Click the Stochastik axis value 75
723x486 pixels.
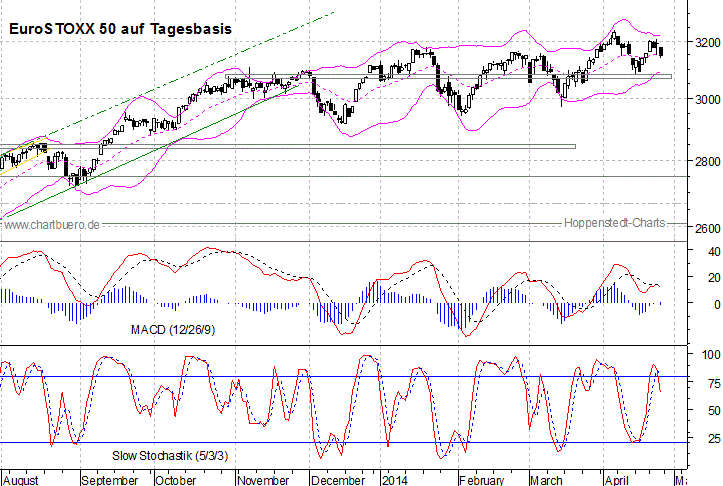click(x=714, y=384)
